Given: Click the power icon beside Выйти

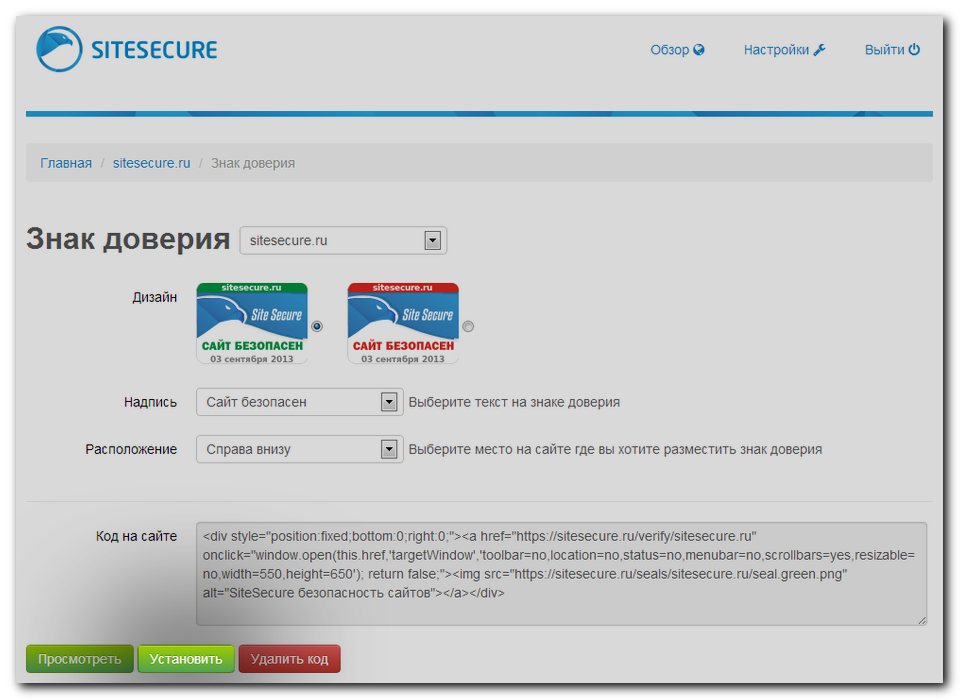Looking at the screenshot, I should click(x=914, y=49).
